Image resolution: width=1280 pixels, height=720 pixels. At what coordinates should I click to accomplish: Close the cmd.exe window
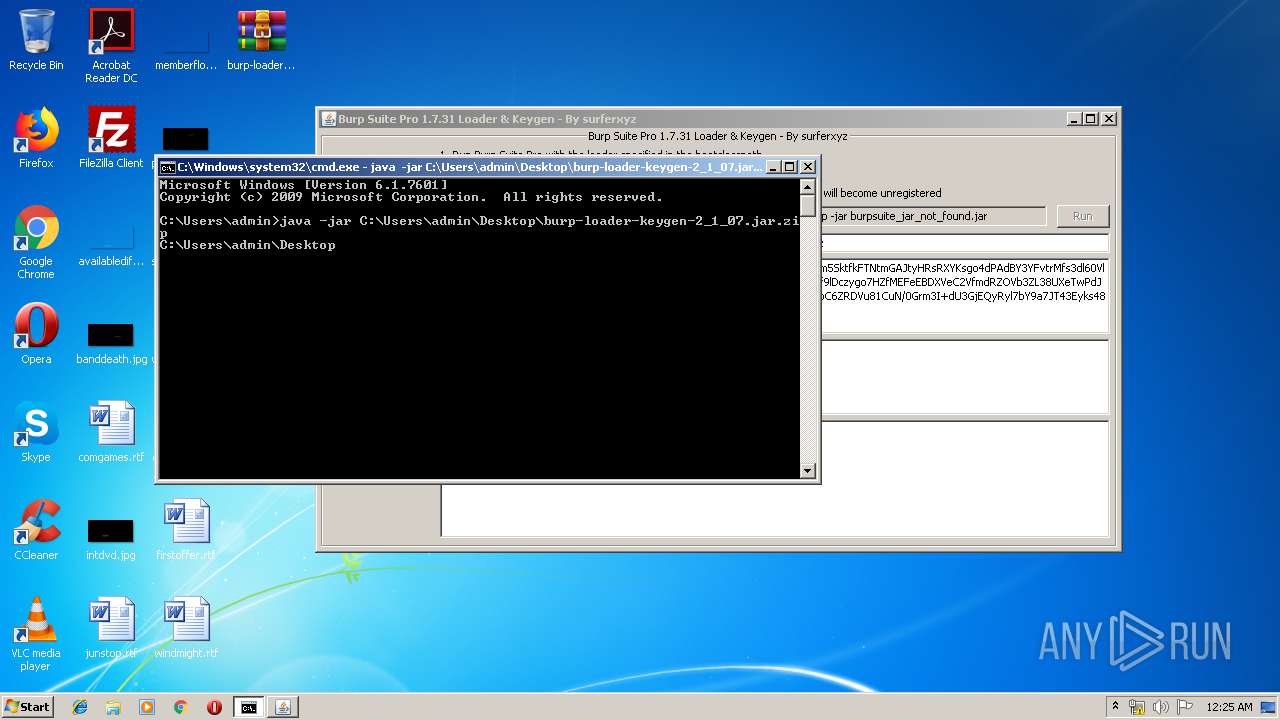pos(808,167)
